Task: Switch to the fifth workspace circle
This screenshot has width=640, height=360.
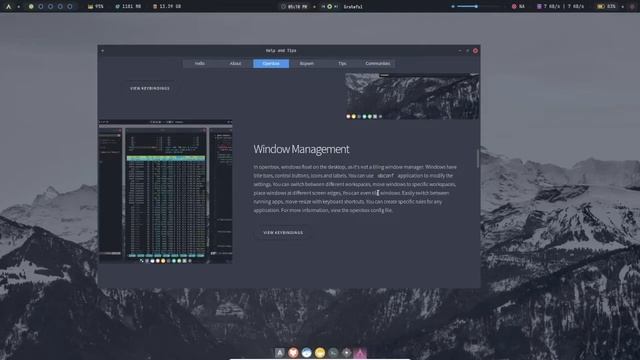Action: pos(70,7)
